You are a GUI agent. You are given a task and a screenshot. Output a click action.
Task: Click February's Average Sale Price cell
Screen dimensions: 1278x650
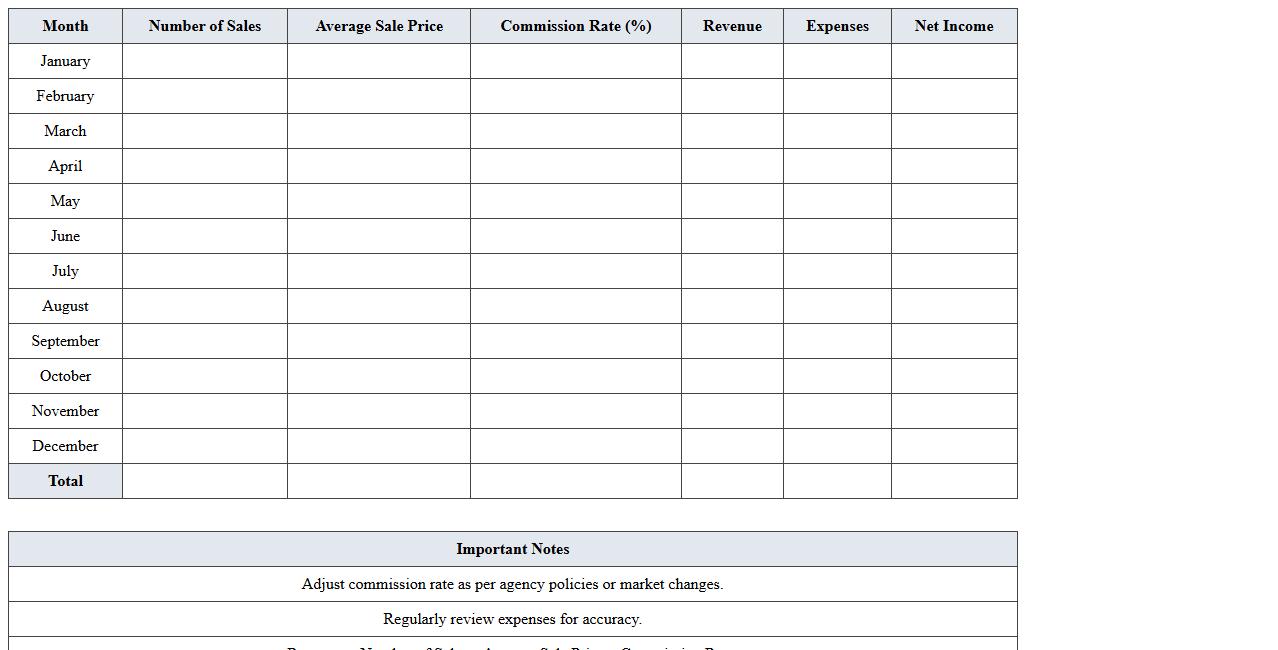pos(379,96)
